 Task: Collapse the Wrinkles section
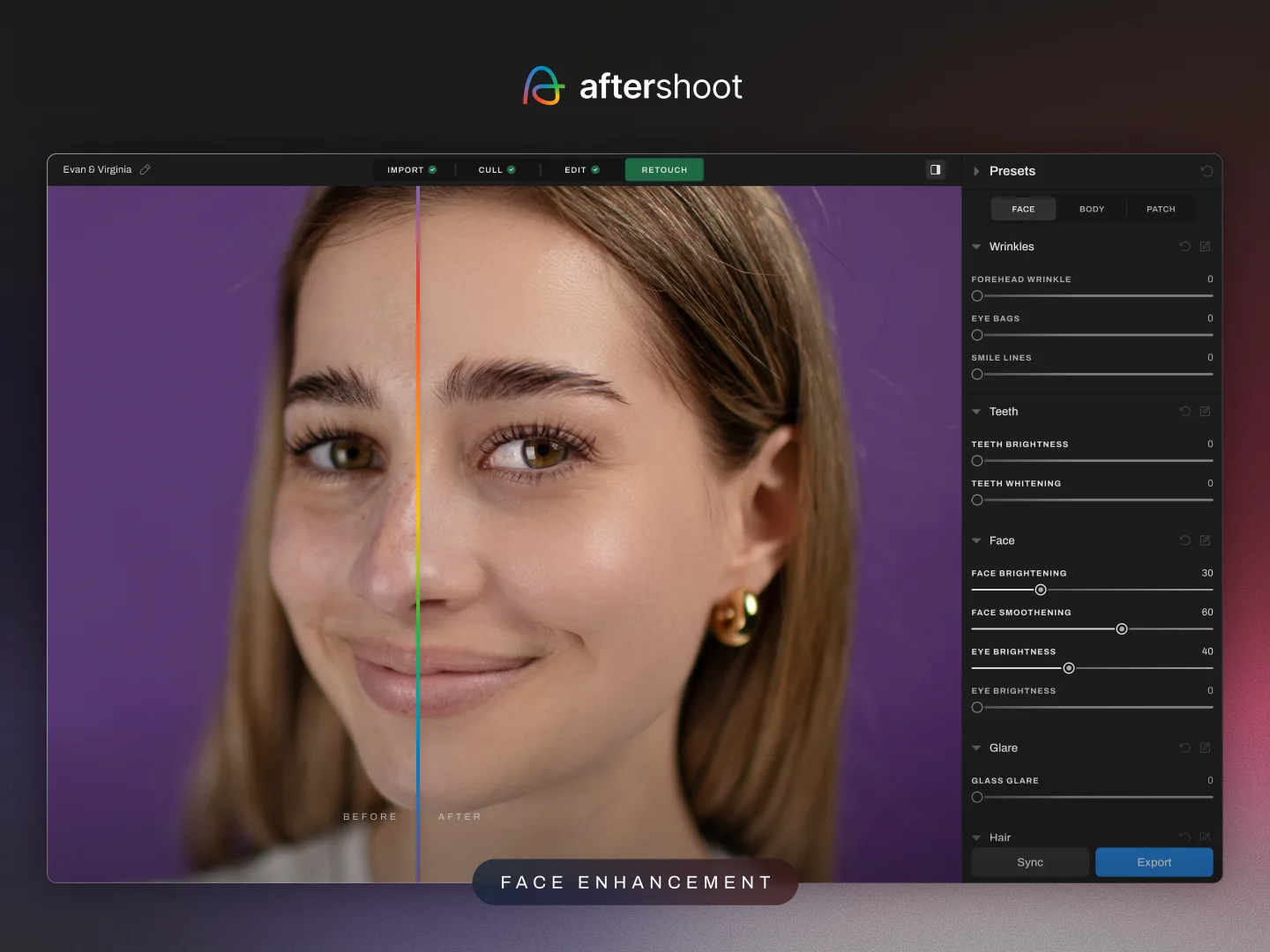click(976, 247)
